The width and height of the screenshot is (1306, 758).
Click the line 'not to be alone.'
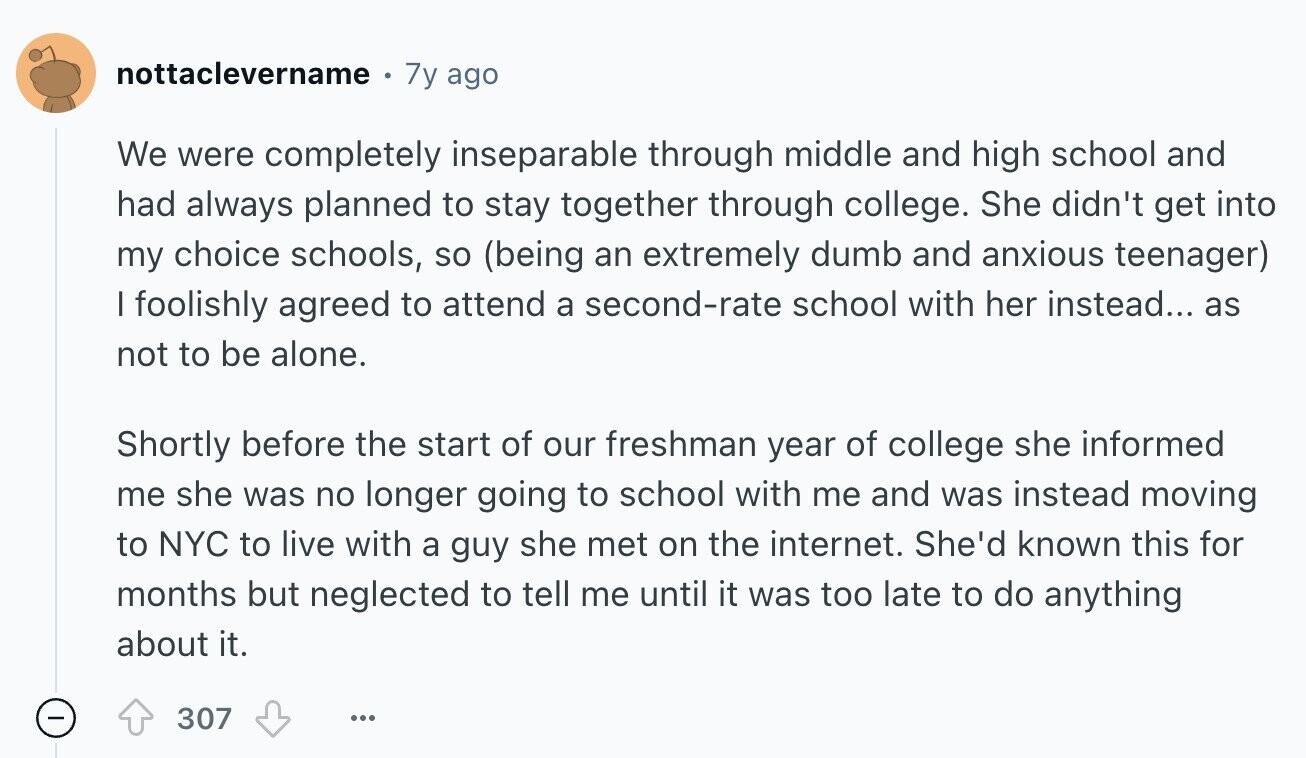[242, 355]
